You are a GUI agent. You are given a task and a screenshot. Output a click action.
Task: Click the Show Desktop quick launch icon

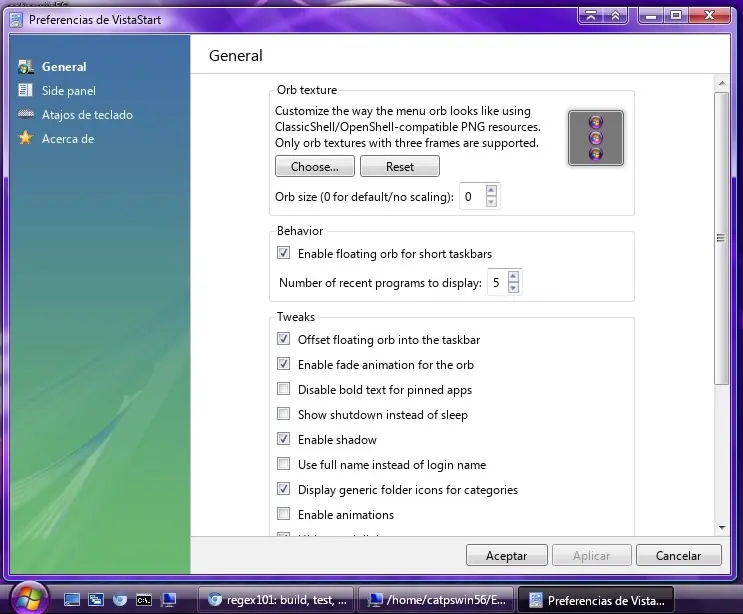click(72, 600)
